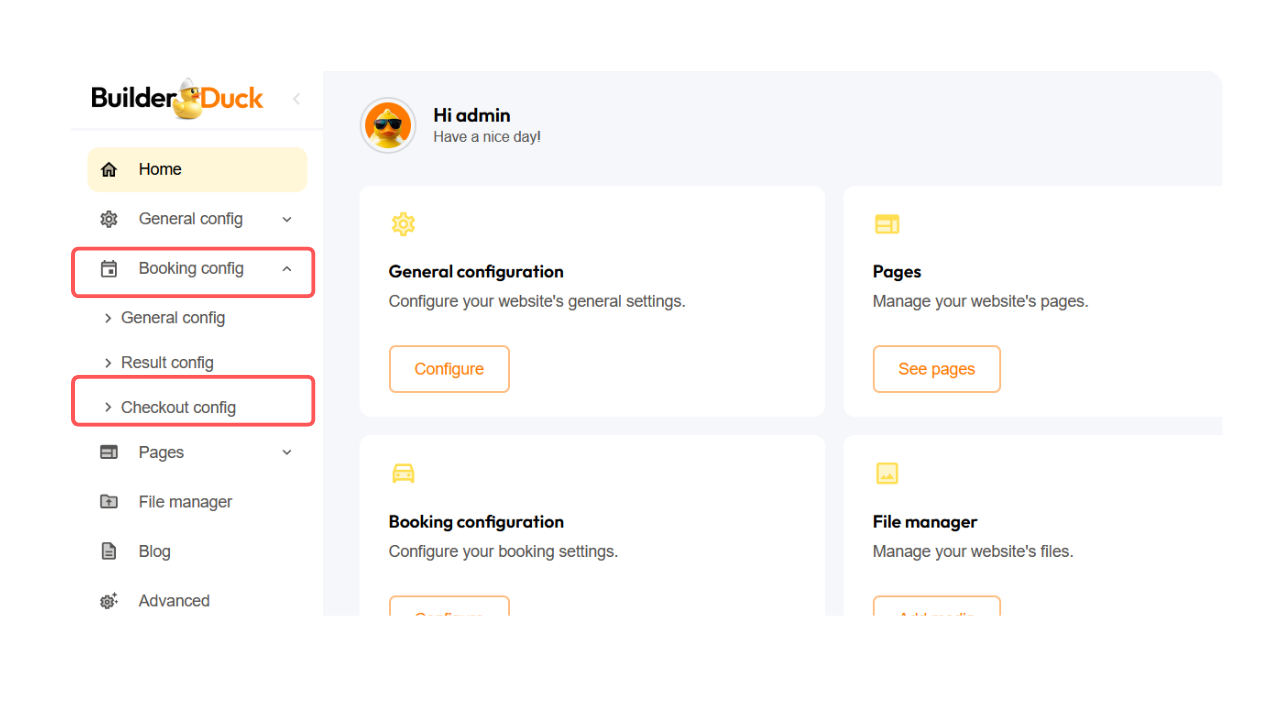The height and width of the screenshot is (720, 1280).
Task: Open the Blog menu item
Action: click(x=154, y=551)
